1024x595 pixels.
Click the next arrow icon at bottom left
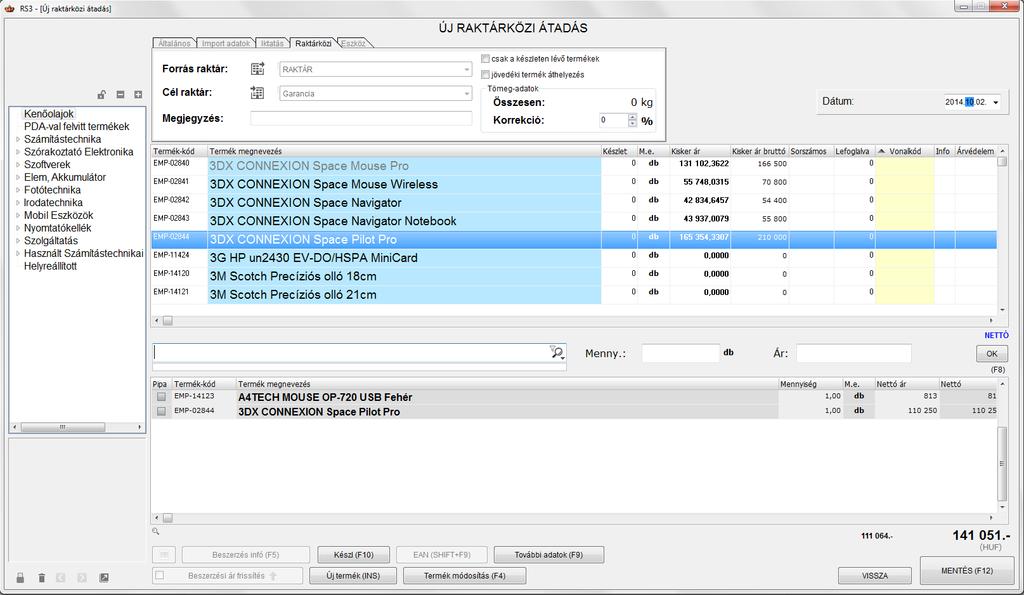[82, 577]
